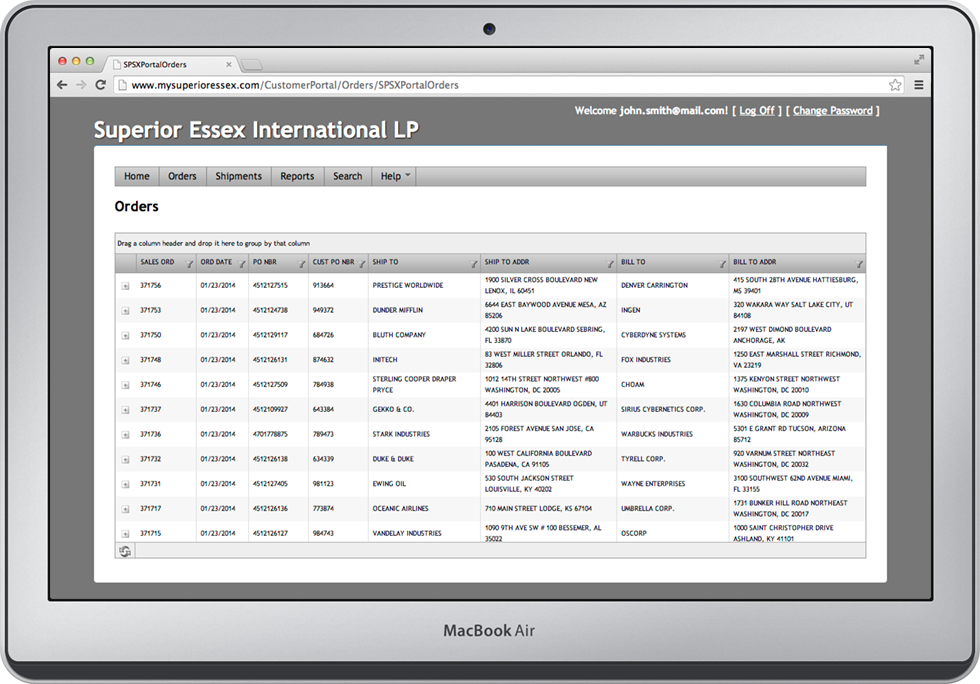
Task: Select the SPSXPortalOrders tab
Action: [x=169, y=64]
